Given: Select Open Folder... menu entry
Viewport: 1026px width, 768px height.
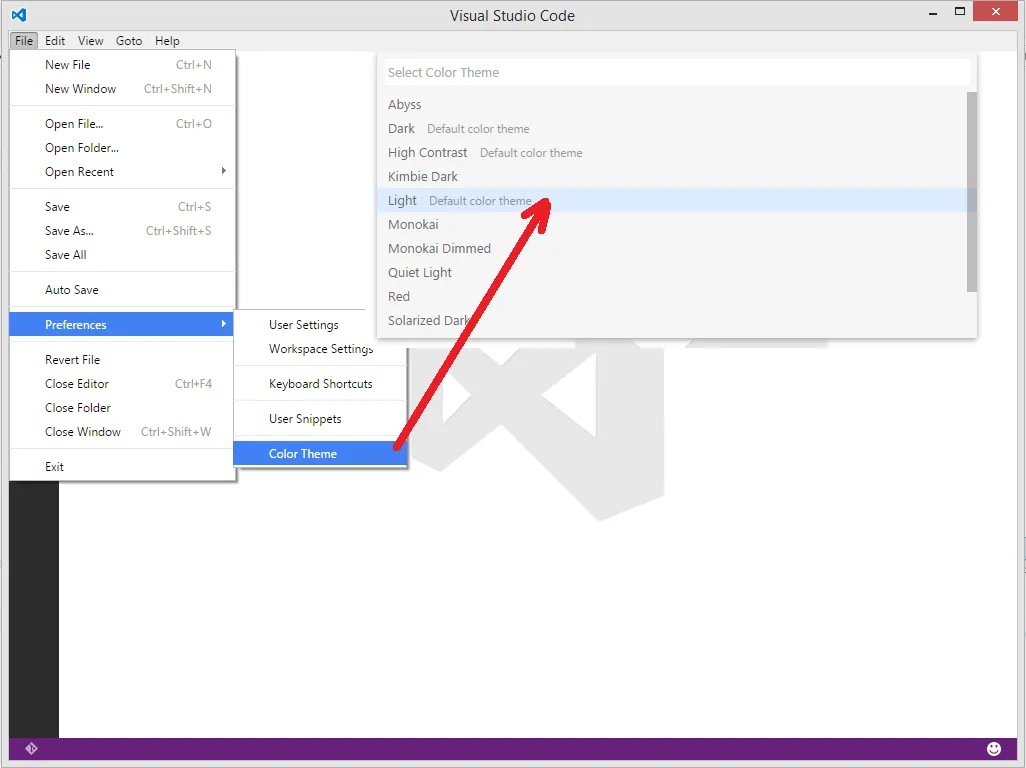Looking at the screenshot, I should 122,148.
